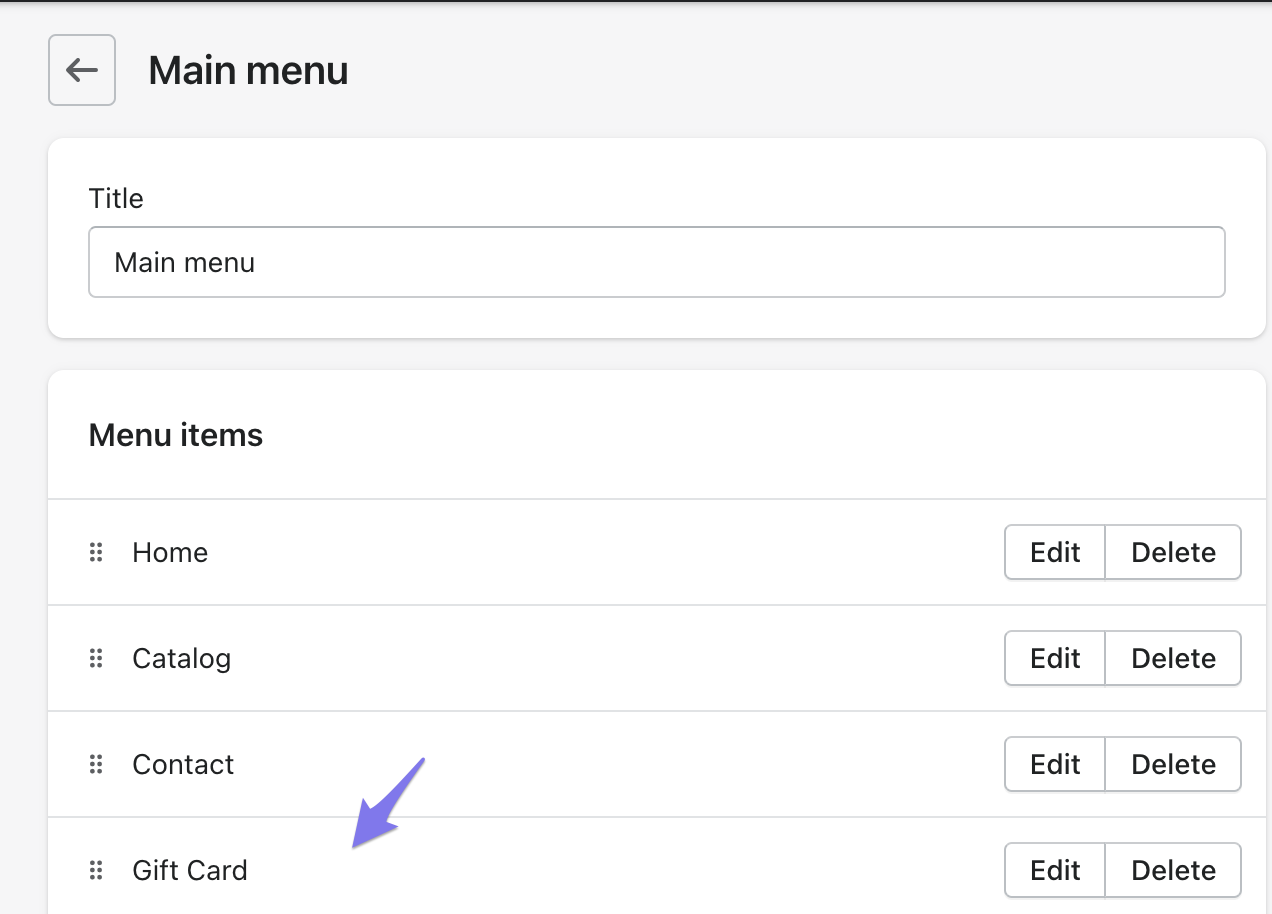
Task: Delete the Catalog menu item
Action: [1173, 658]
